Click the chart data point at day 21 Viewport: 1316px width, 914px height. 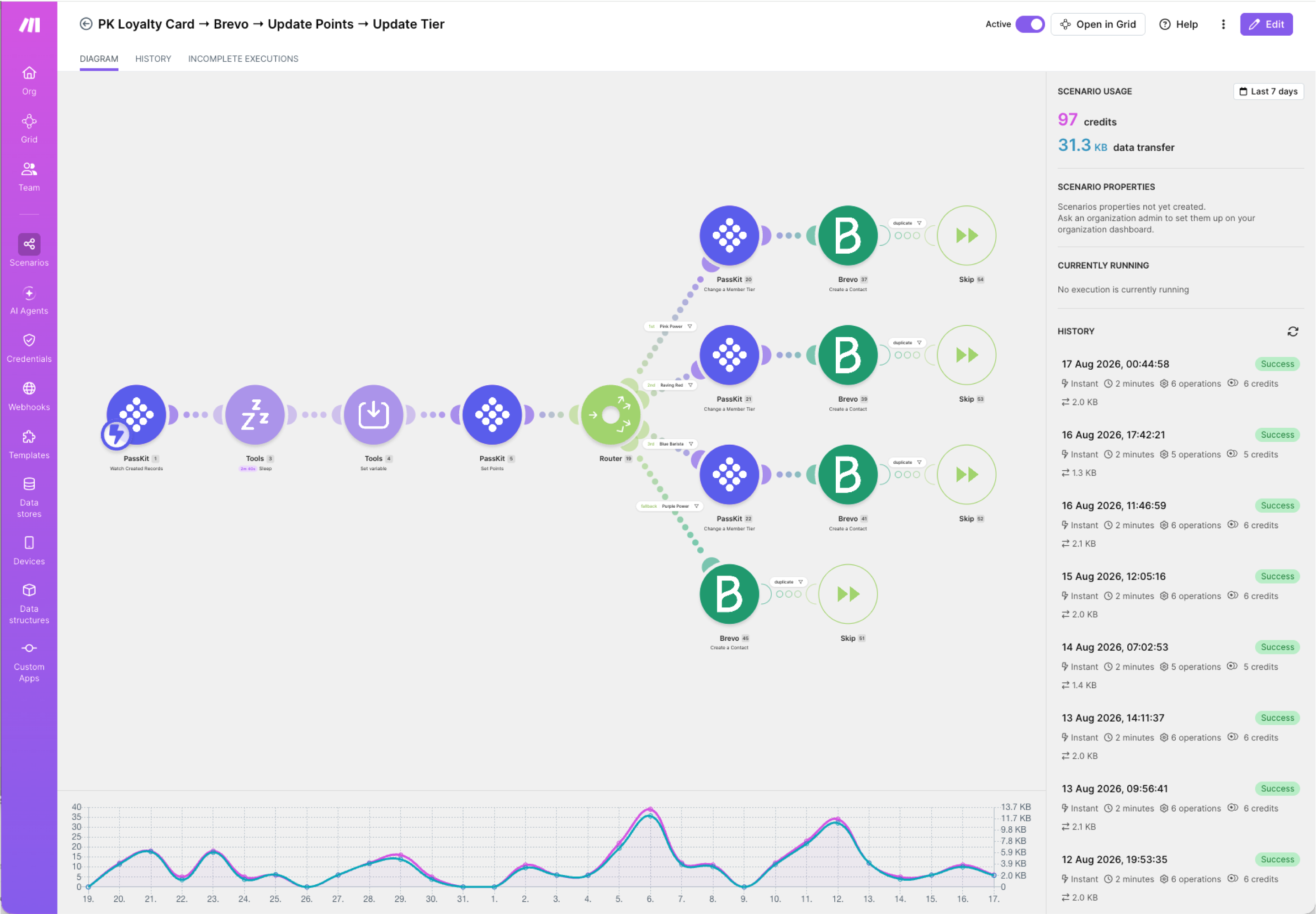coord(150,851)
